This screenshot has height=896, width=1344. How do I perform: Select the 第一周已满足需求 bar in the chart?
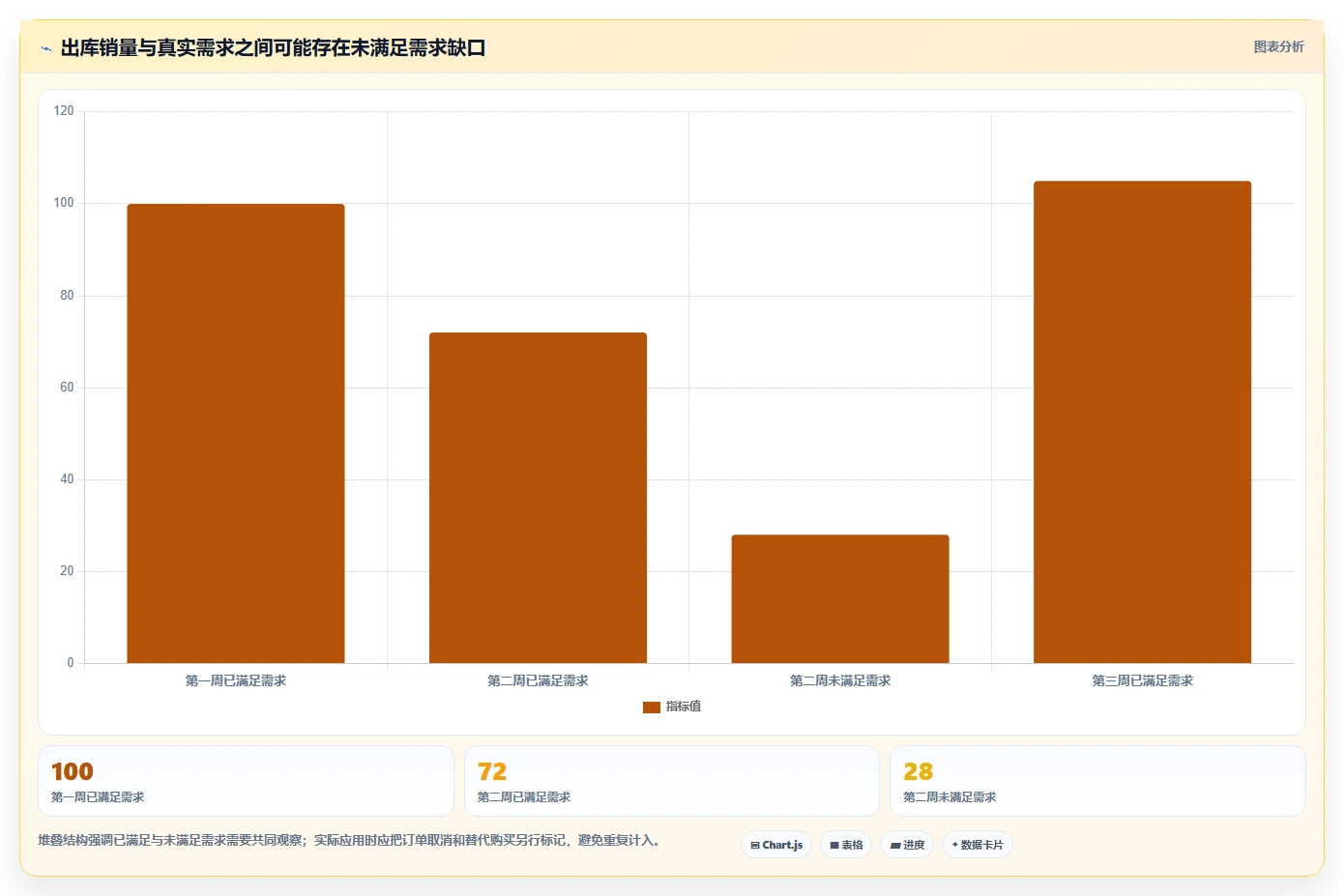tap(236, 433)
